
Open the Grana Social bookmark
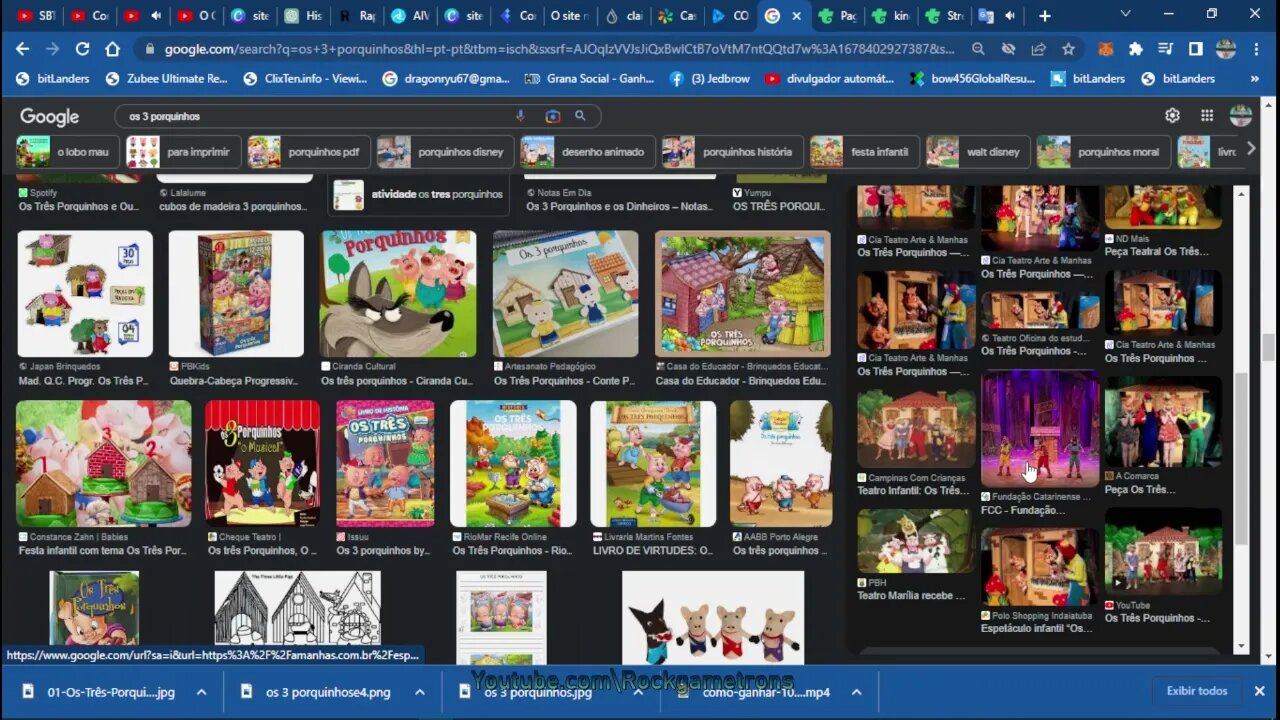(589, 78)
